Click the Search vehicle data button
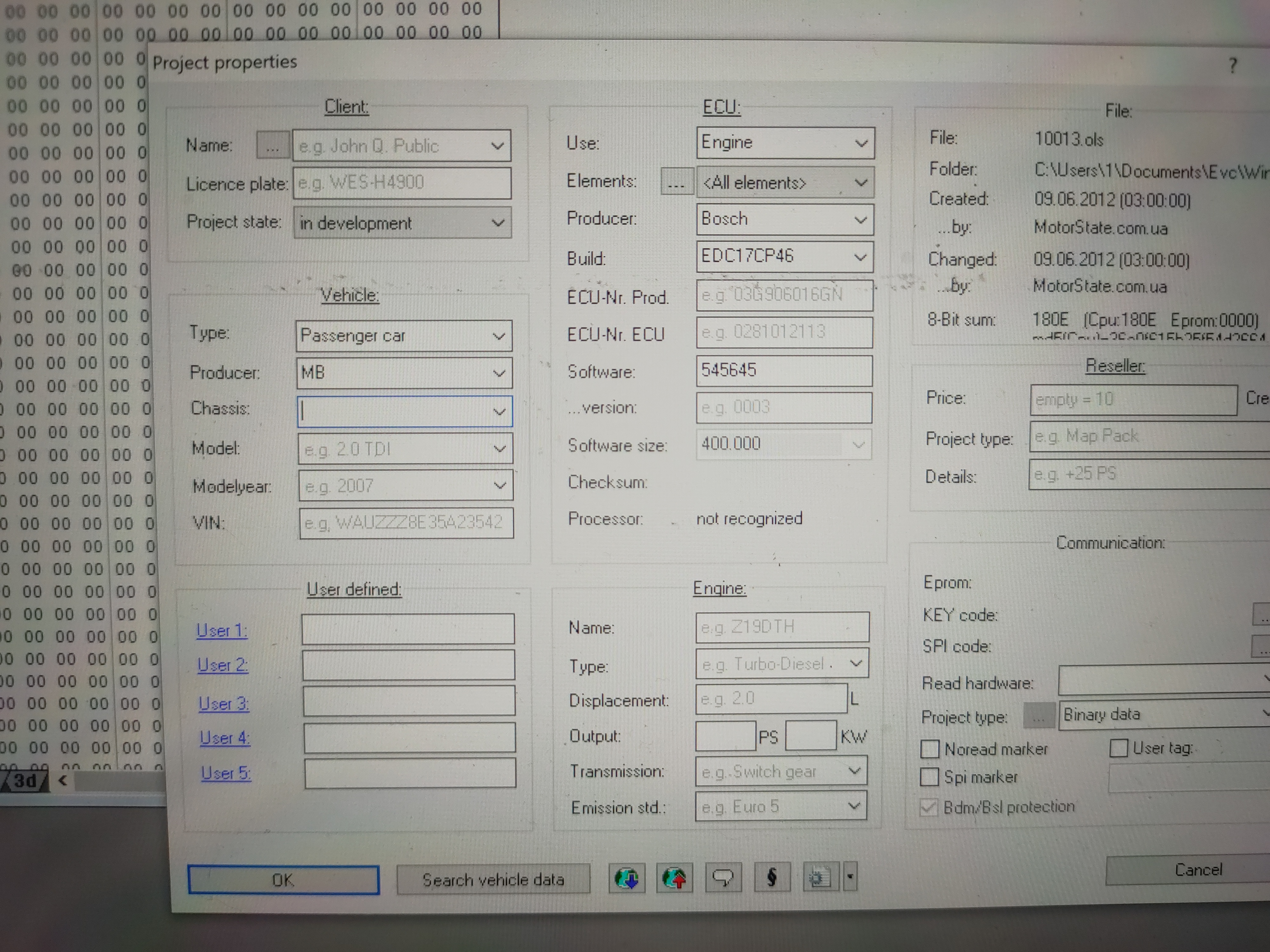1270x952 pixels. coord(493,880)
